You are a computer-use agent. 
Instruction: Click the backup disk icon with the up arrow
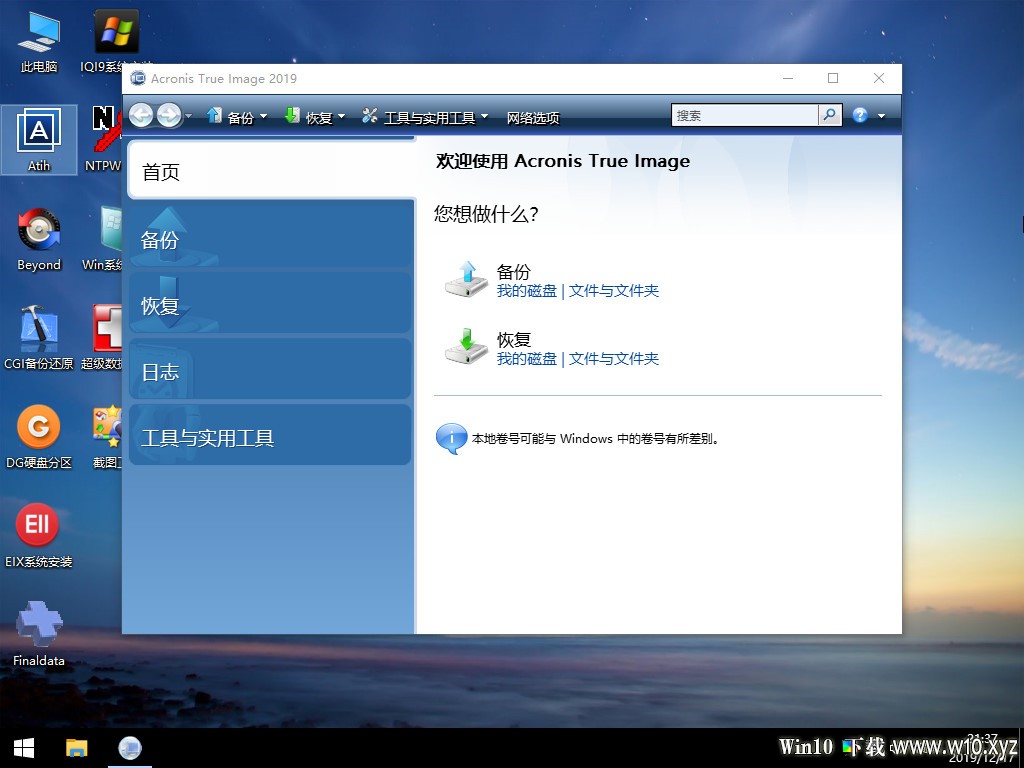pyautogui.click(x=466, y=280)
